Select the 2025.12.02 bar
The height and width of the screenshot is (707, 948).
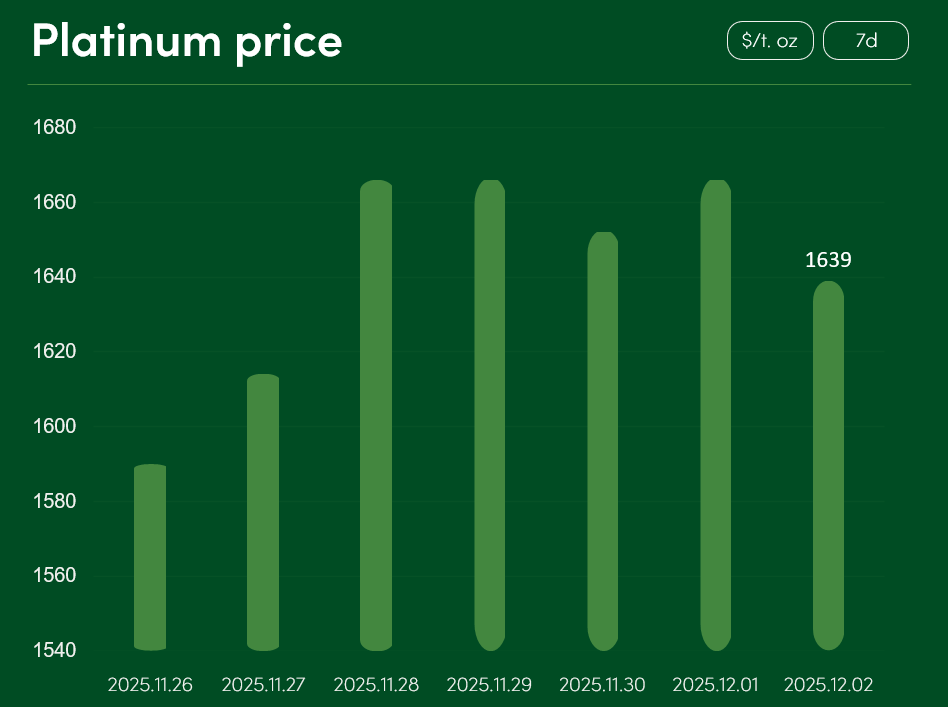click(x=828, y=465)
